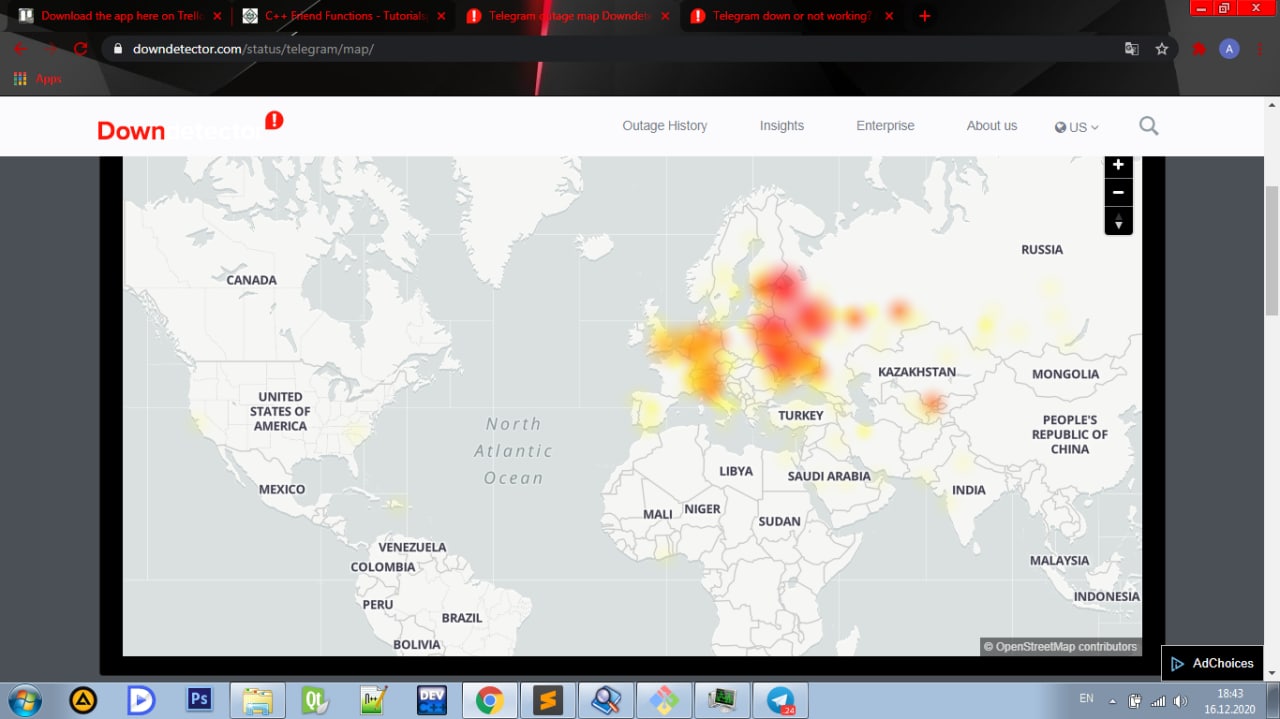Bookmark this page with the star icon
The image size is (1280, 719).
1162,48
